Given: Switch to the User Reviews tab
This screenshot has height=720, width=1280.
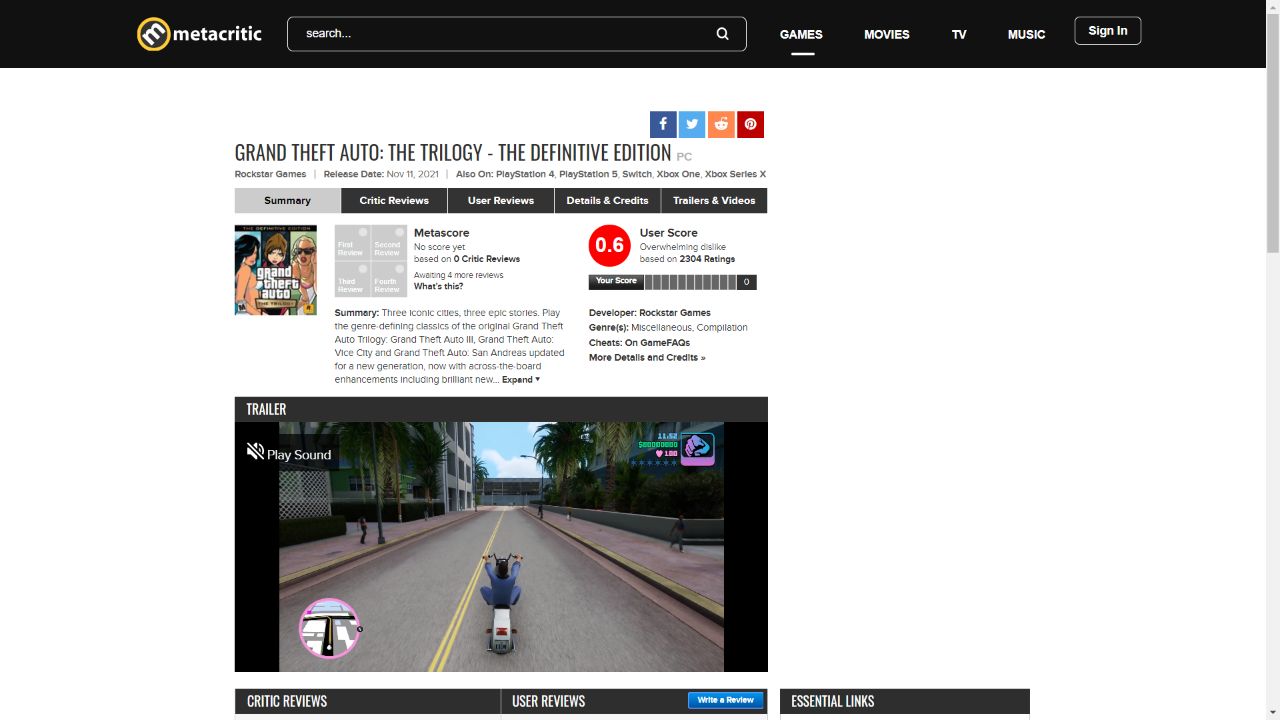Looking at the screenshot, I should pos(501,201).
